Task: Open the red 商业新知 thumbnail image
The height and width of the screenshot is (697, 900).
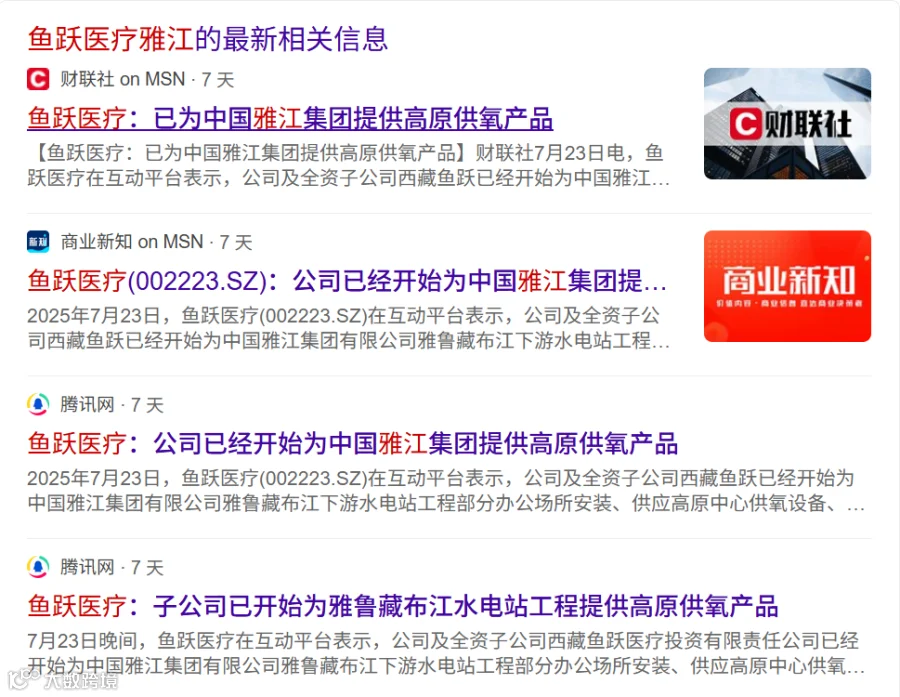Action: click(x=787, y=286)
